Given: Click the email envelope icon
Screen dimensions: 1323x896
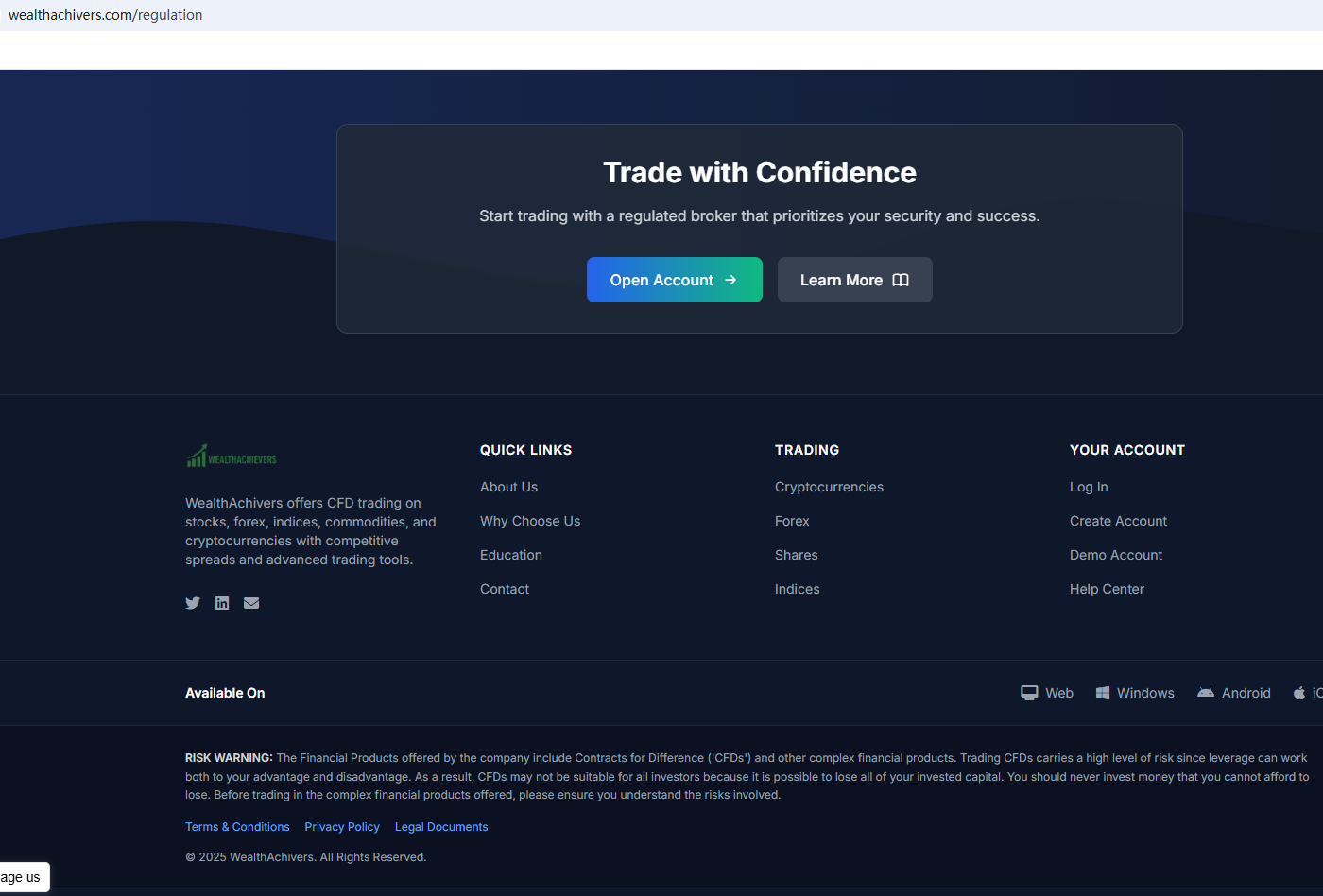Looking at the screenshot, I should [x=251, y=603].
